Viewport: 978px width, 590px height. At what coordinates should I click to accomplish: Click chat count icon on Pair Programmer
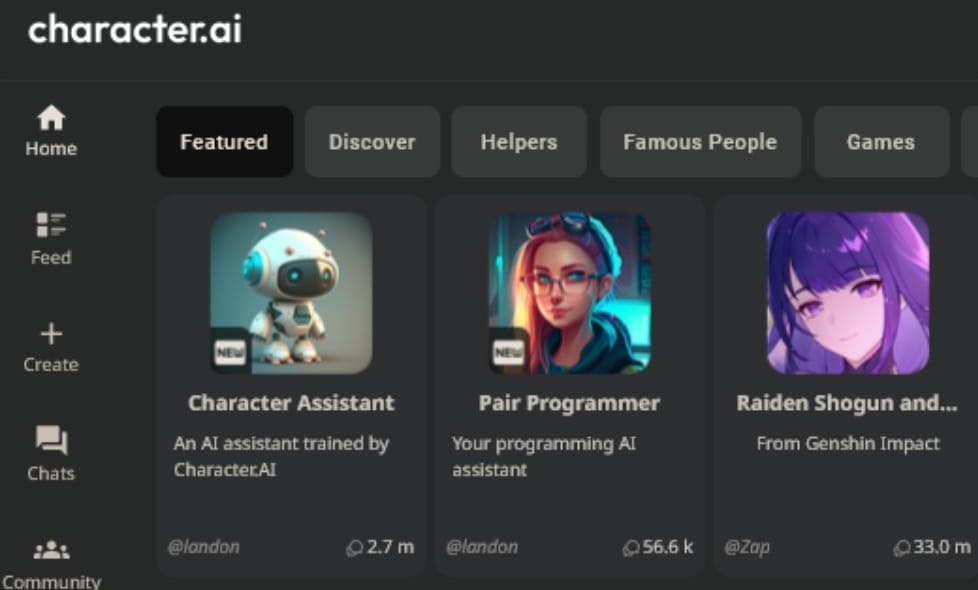631,548
